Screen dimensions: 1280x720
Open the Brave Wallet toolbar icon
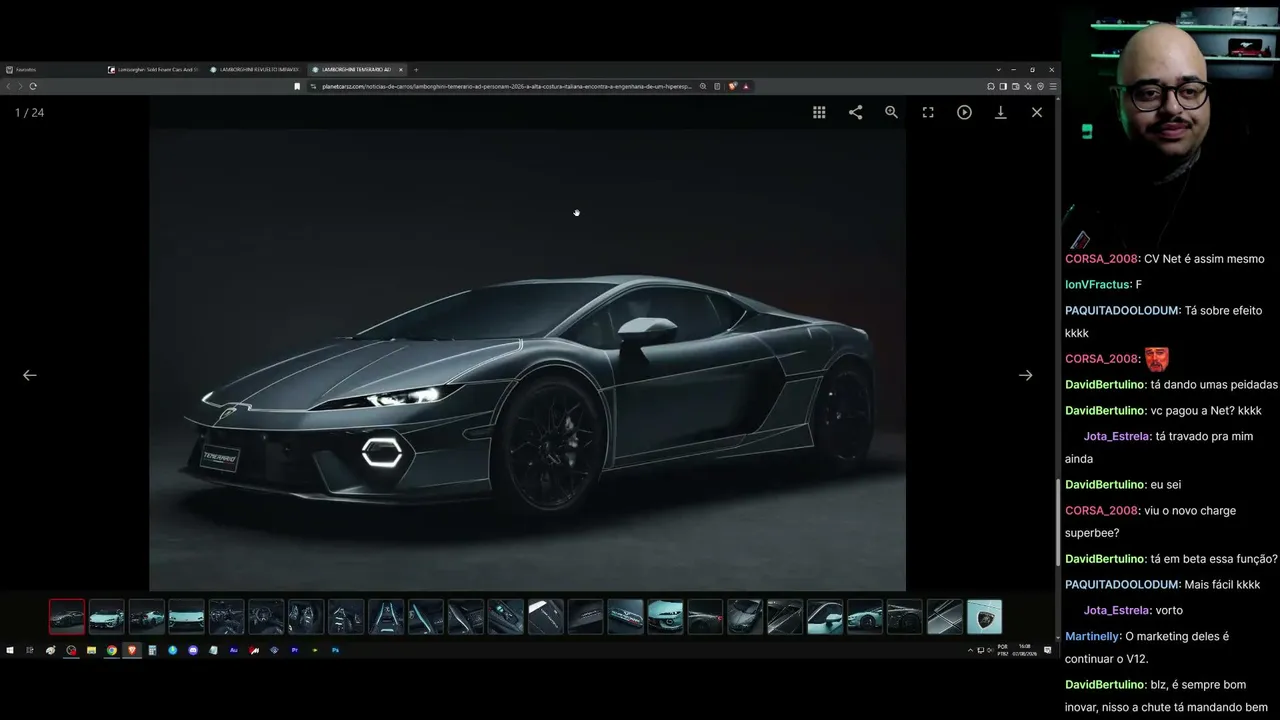click(1016, 86)
